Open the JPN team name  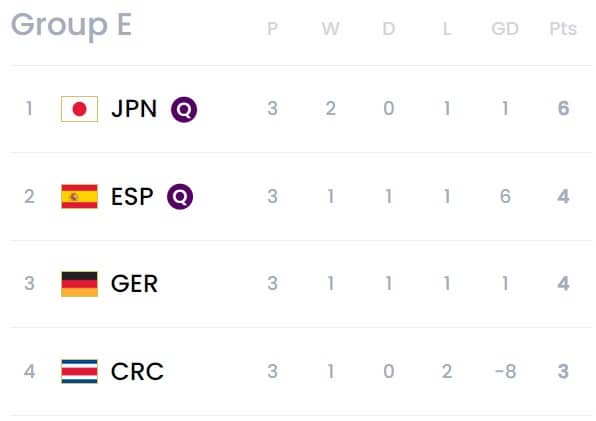[x=134, y=109]
